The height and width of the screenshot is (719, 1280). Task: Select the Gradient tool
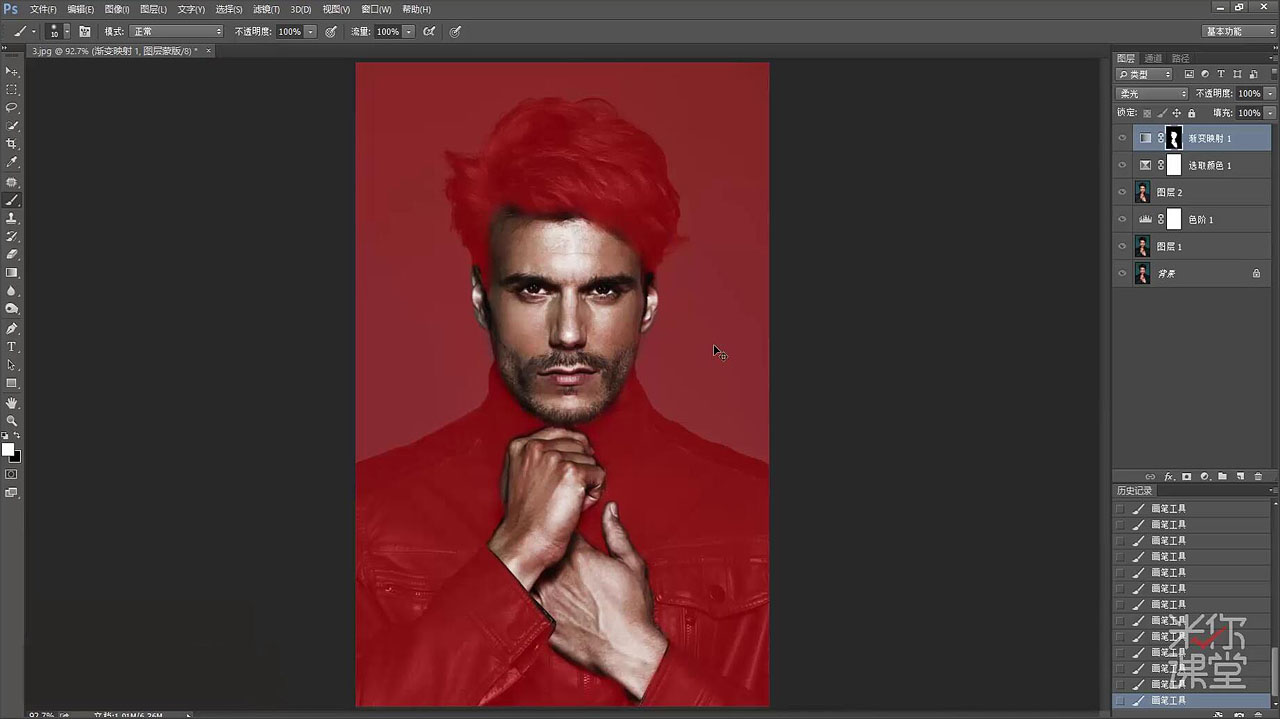(12, 272)
